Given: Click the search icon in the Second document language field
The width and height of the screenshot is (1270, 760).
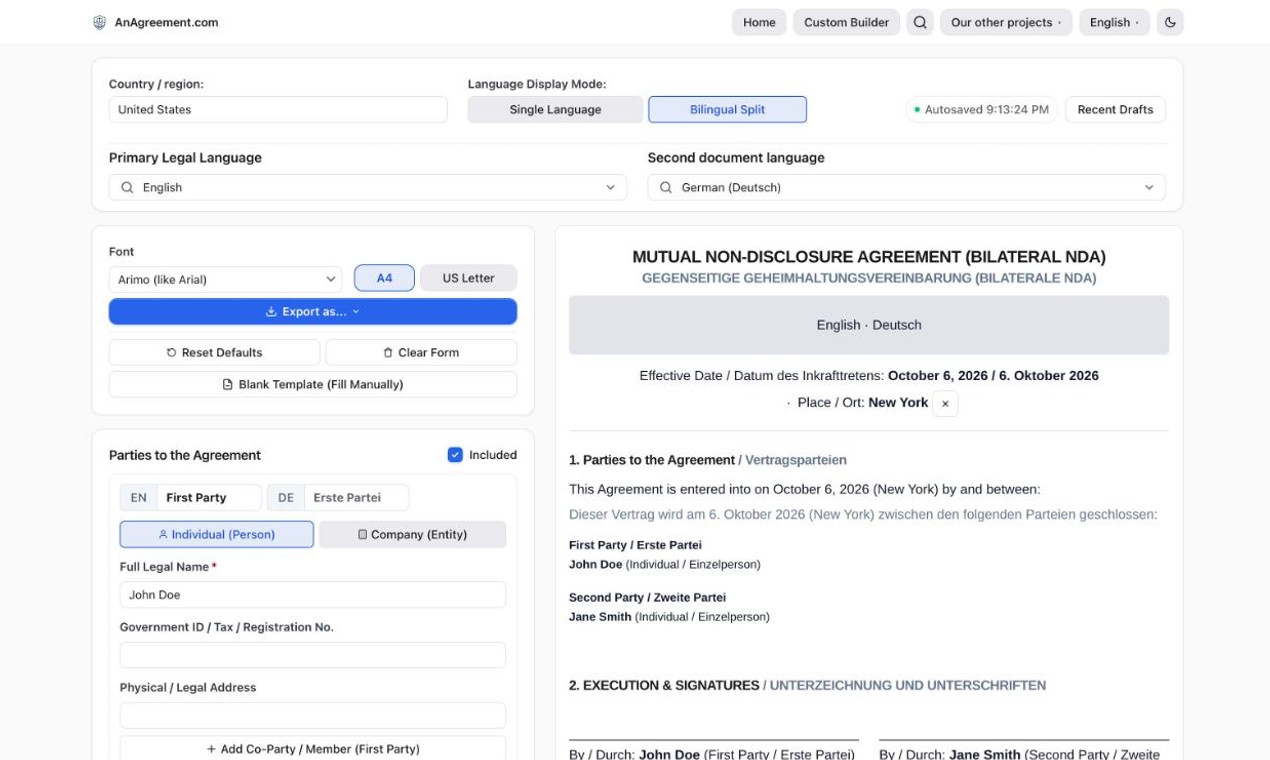Looking at the screenshot, I should point(666,187).
